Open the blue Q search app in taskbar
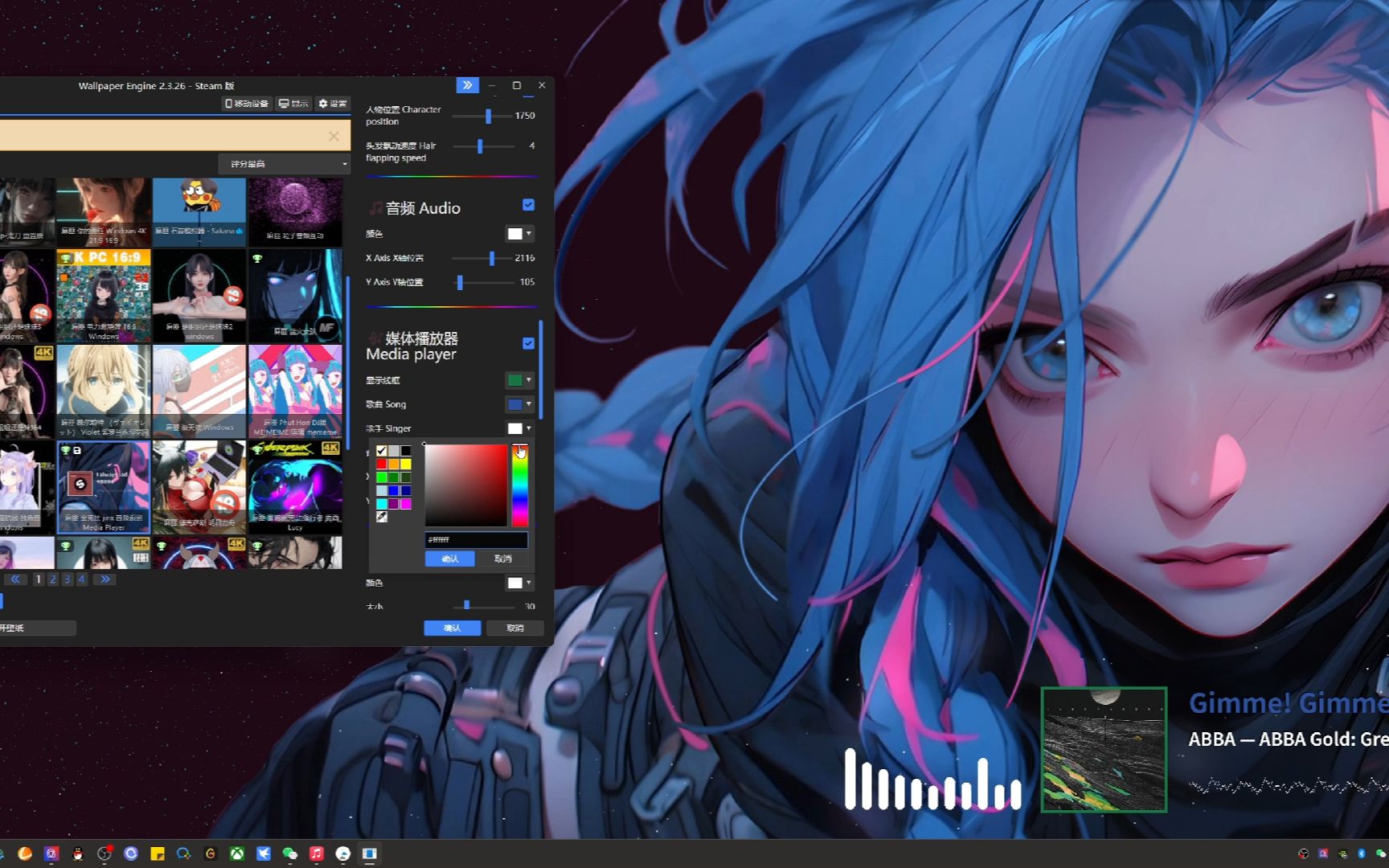 point(184,854)
